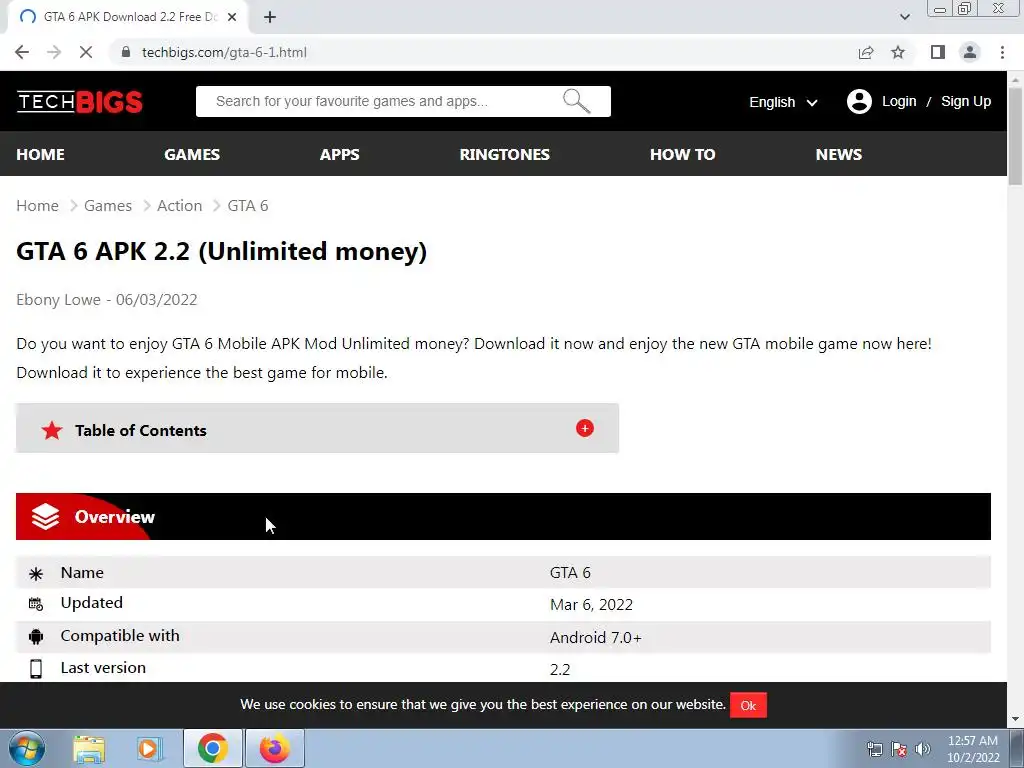Click the Games breadcrumb link
Screen dimensions: 1024x768
point(108,206)
